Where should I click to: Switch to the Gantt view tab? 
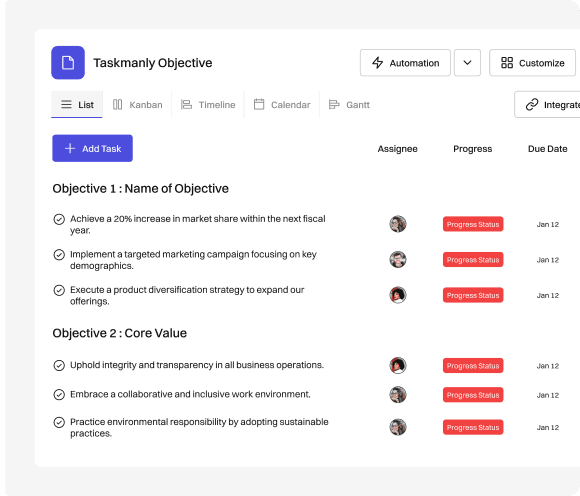pos(349,105)
